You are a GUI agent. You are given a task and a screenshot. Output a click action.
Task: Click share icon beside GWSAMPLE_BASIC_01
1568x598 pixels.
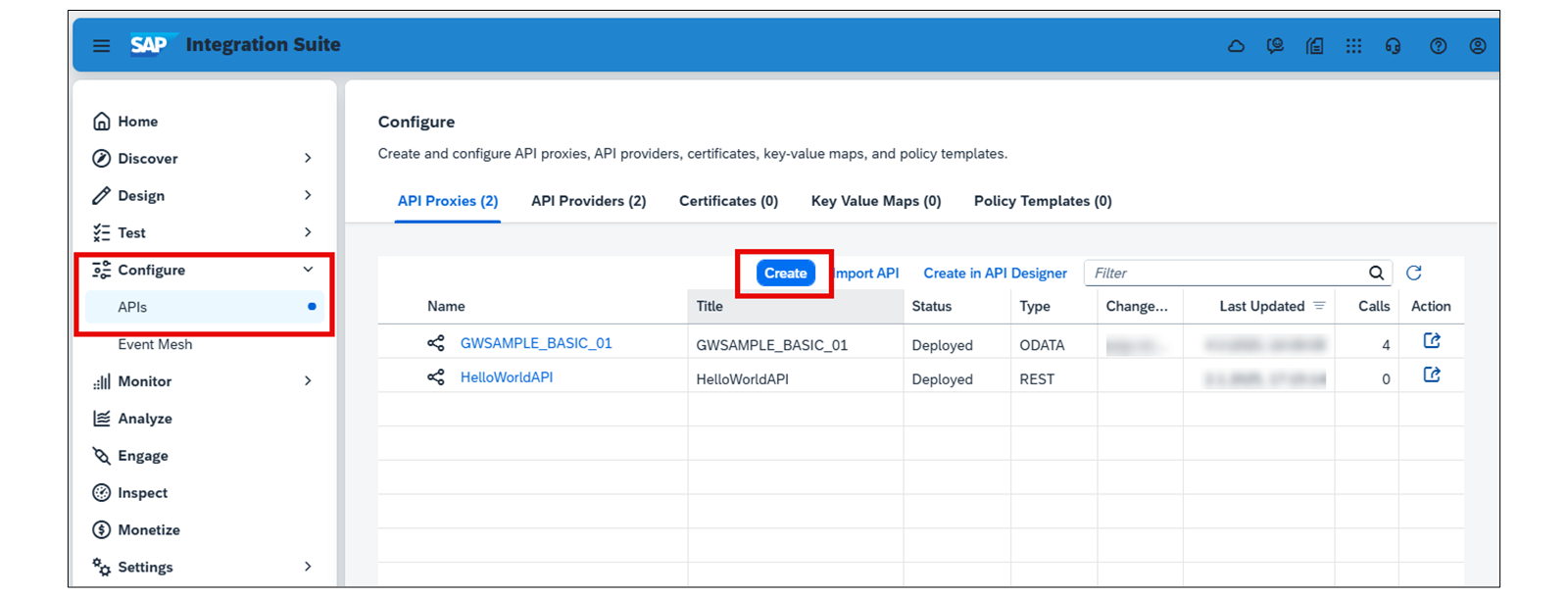436,343
